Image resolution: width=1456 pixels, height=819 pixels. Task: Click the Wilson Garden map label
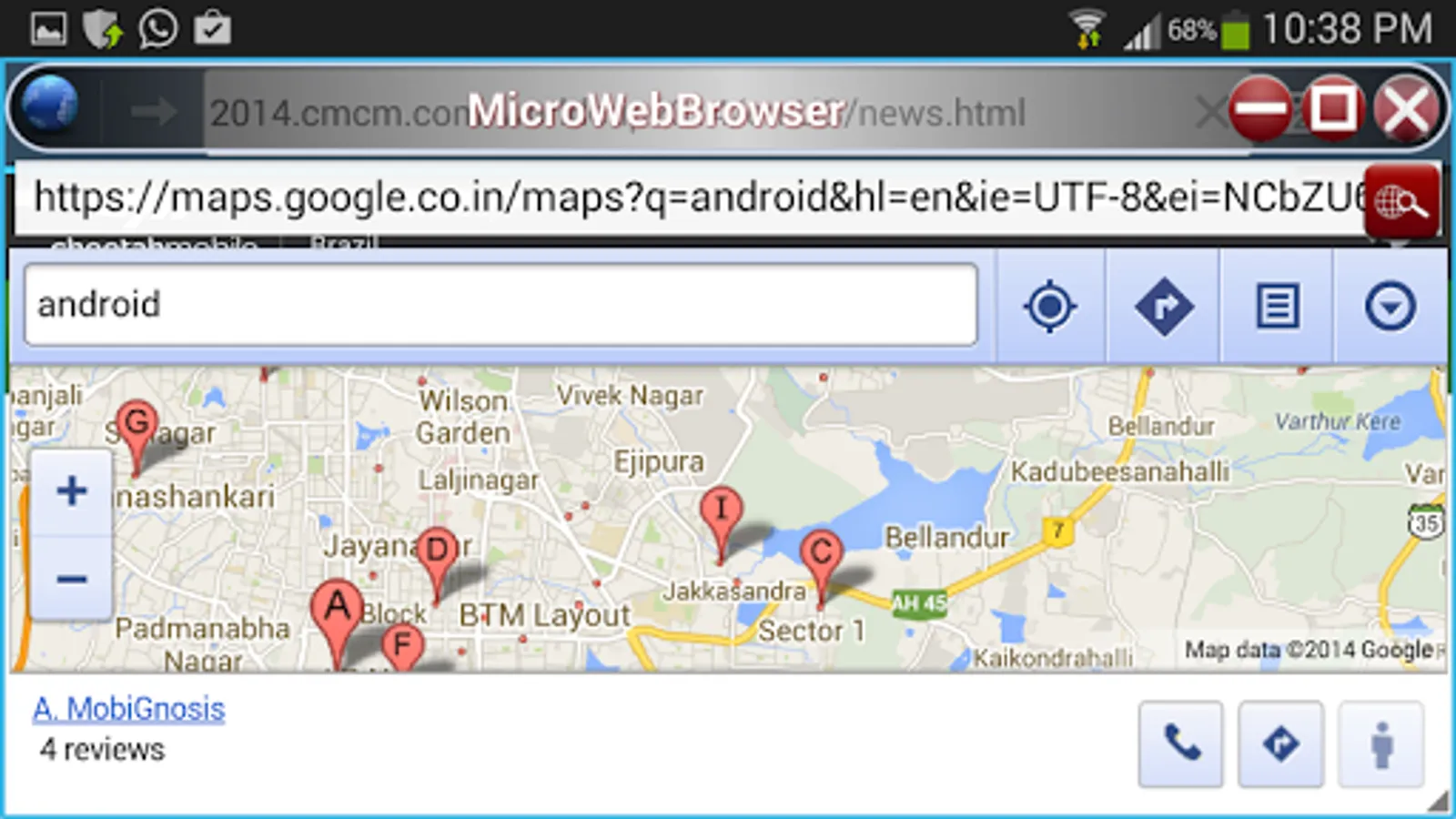tap(463, 417)
